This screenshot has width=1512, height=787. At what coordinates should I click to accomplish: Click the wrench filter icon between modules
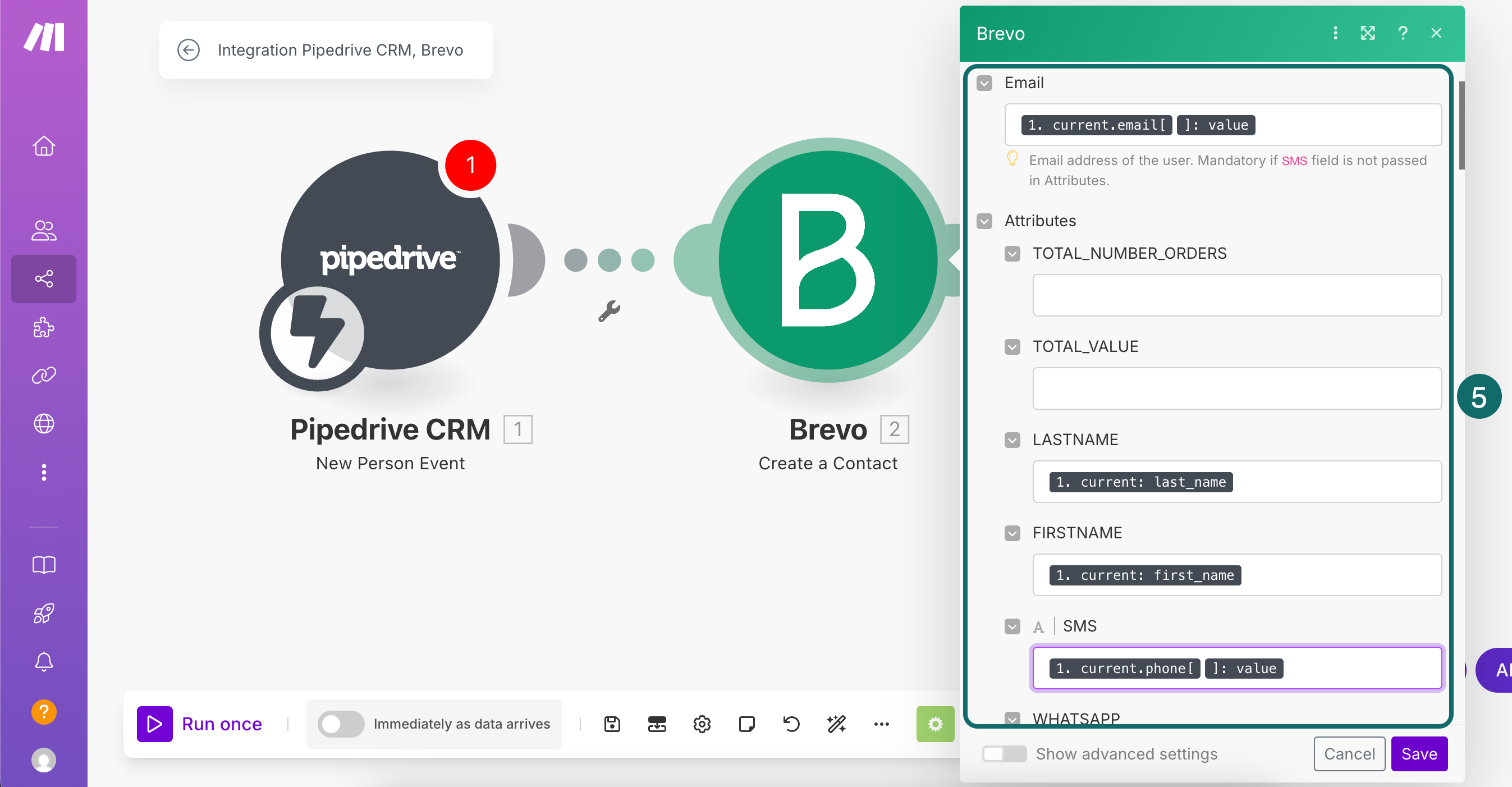[x=609, y=311]
